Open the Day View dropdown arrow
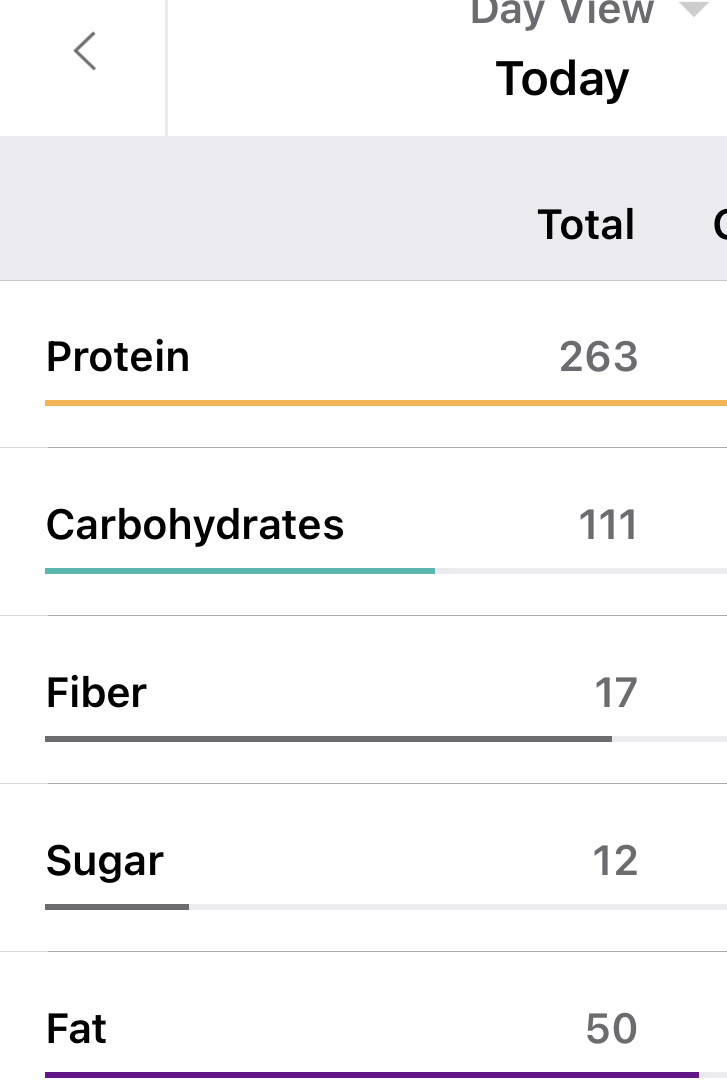 (692, 10)
